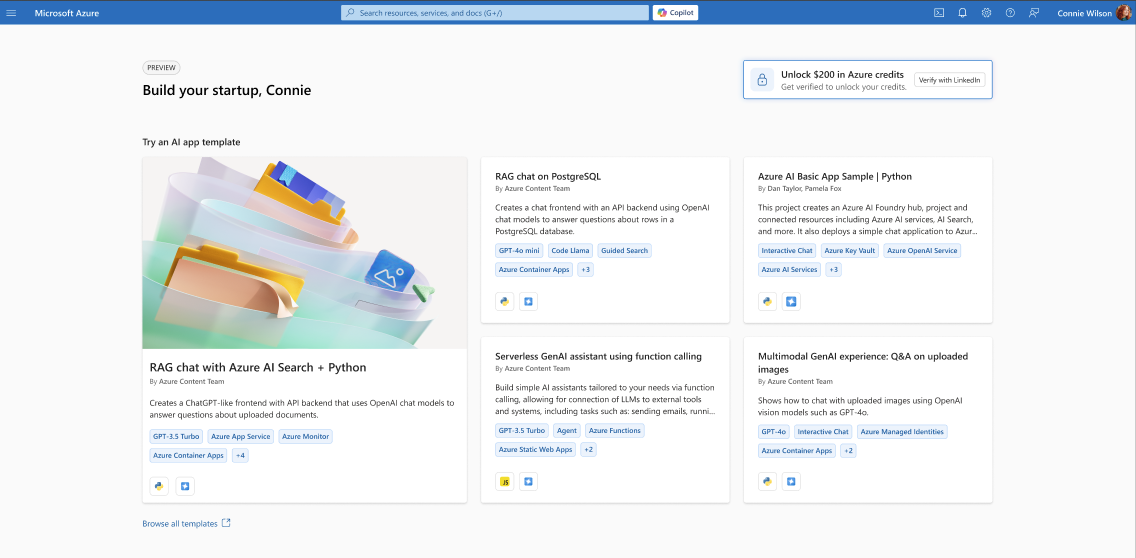This screenshot has width=1136, height=558.
Task: Select the GPT-3.5 Turbo tag on RAG chat with Azure AI Search
Action: [176, 436]
